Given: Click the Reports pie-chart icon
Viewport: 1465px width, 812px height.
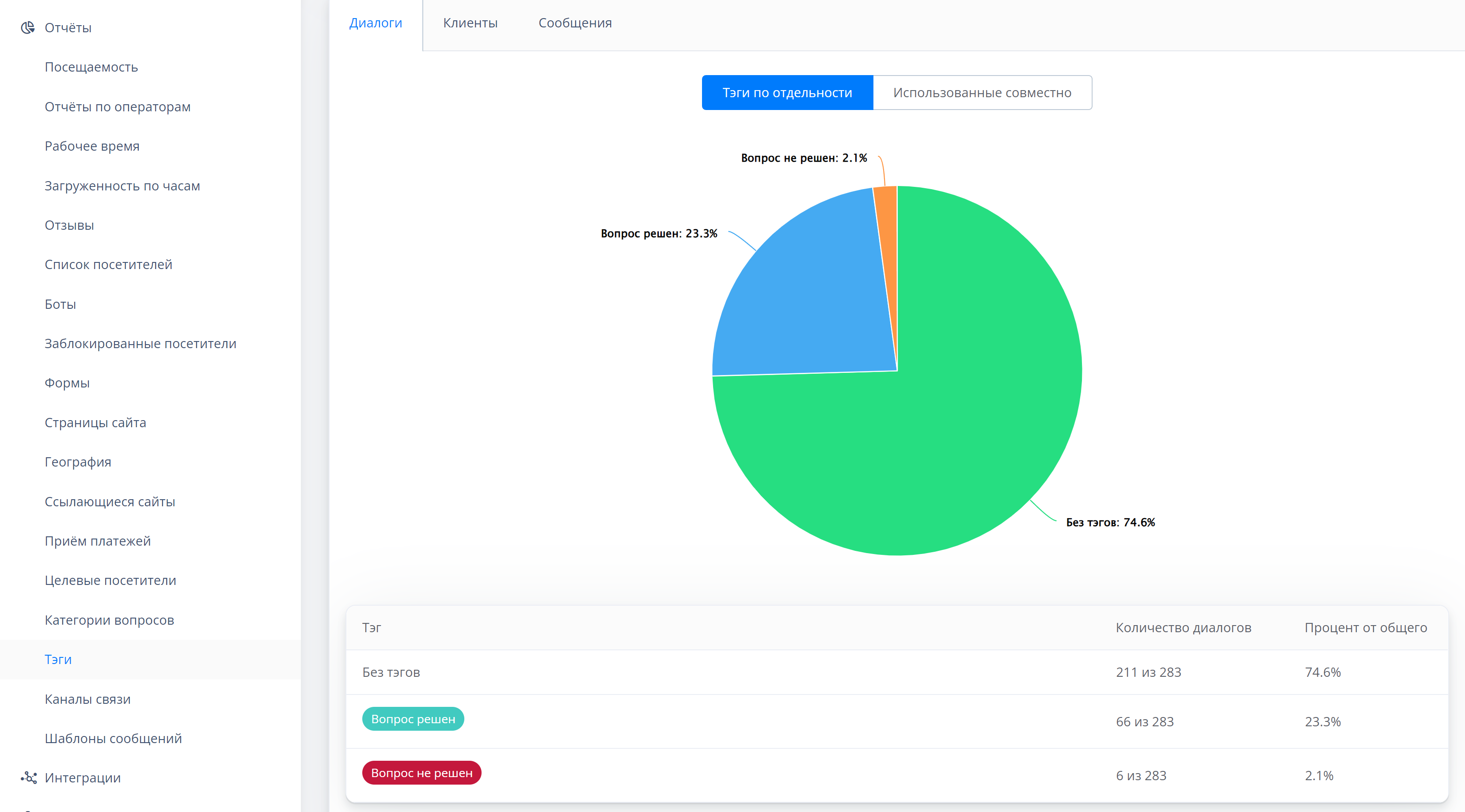Looking at the screenshot, I should tap(27, 27).
